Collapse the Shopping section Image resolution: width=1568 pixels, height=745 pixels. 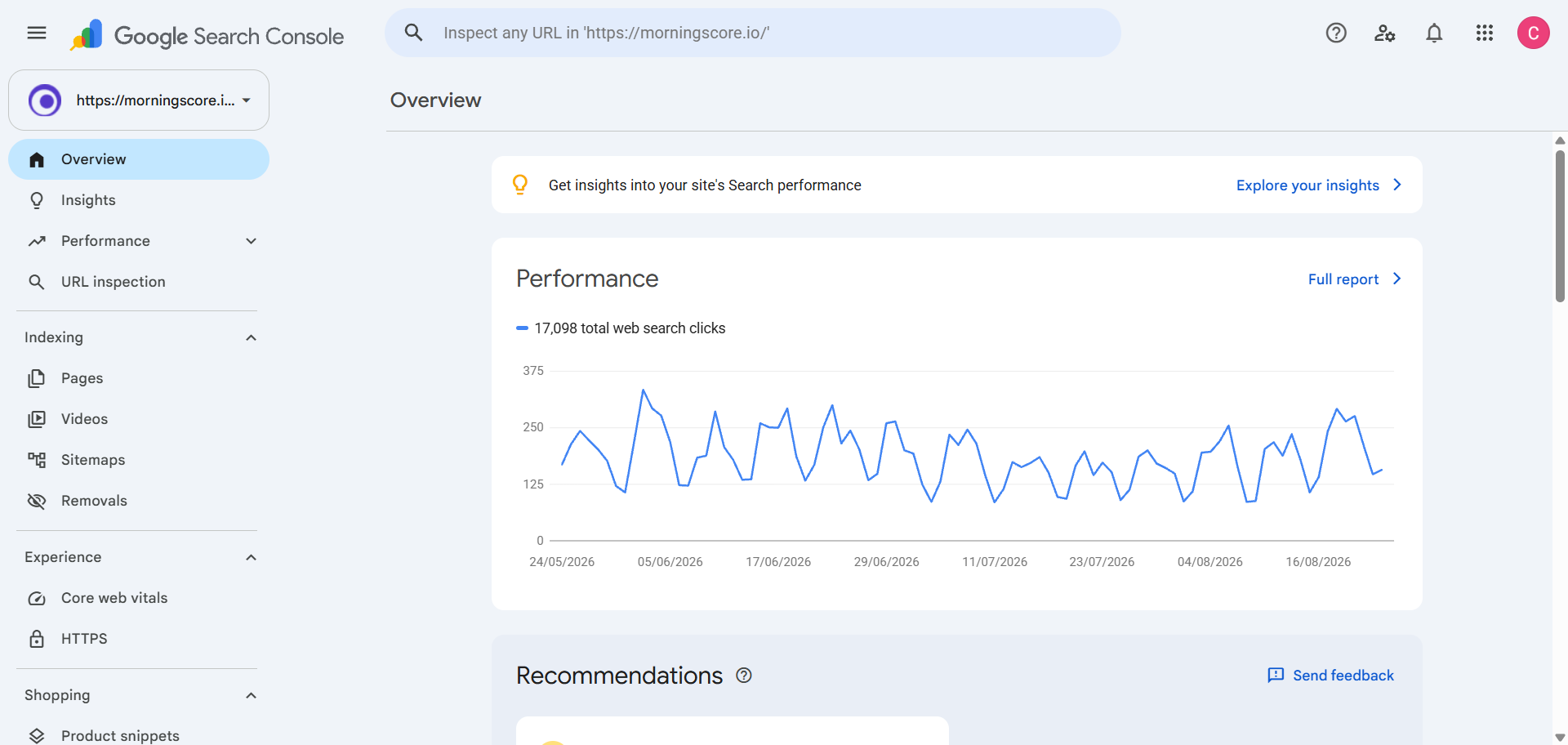tap(252, 695)
